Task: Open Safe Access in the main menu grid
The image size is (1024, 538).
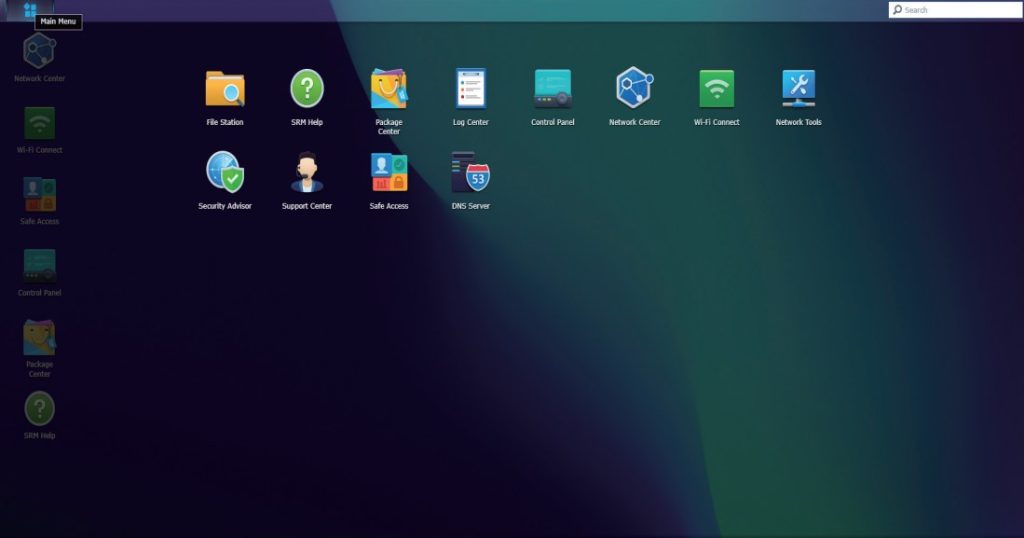Action: [389, 172]
